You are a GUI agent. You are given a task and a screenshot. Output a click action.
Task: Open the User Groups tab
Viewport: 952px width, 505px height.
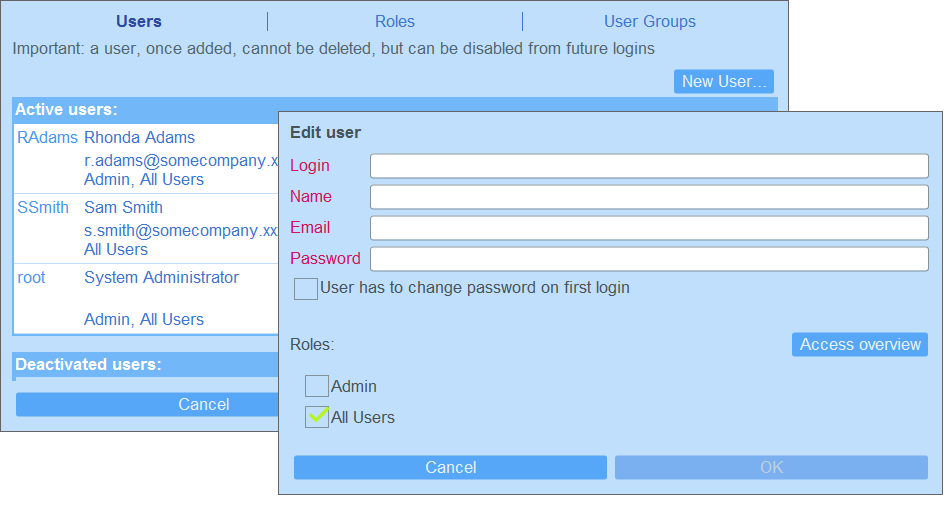(649, 21)
